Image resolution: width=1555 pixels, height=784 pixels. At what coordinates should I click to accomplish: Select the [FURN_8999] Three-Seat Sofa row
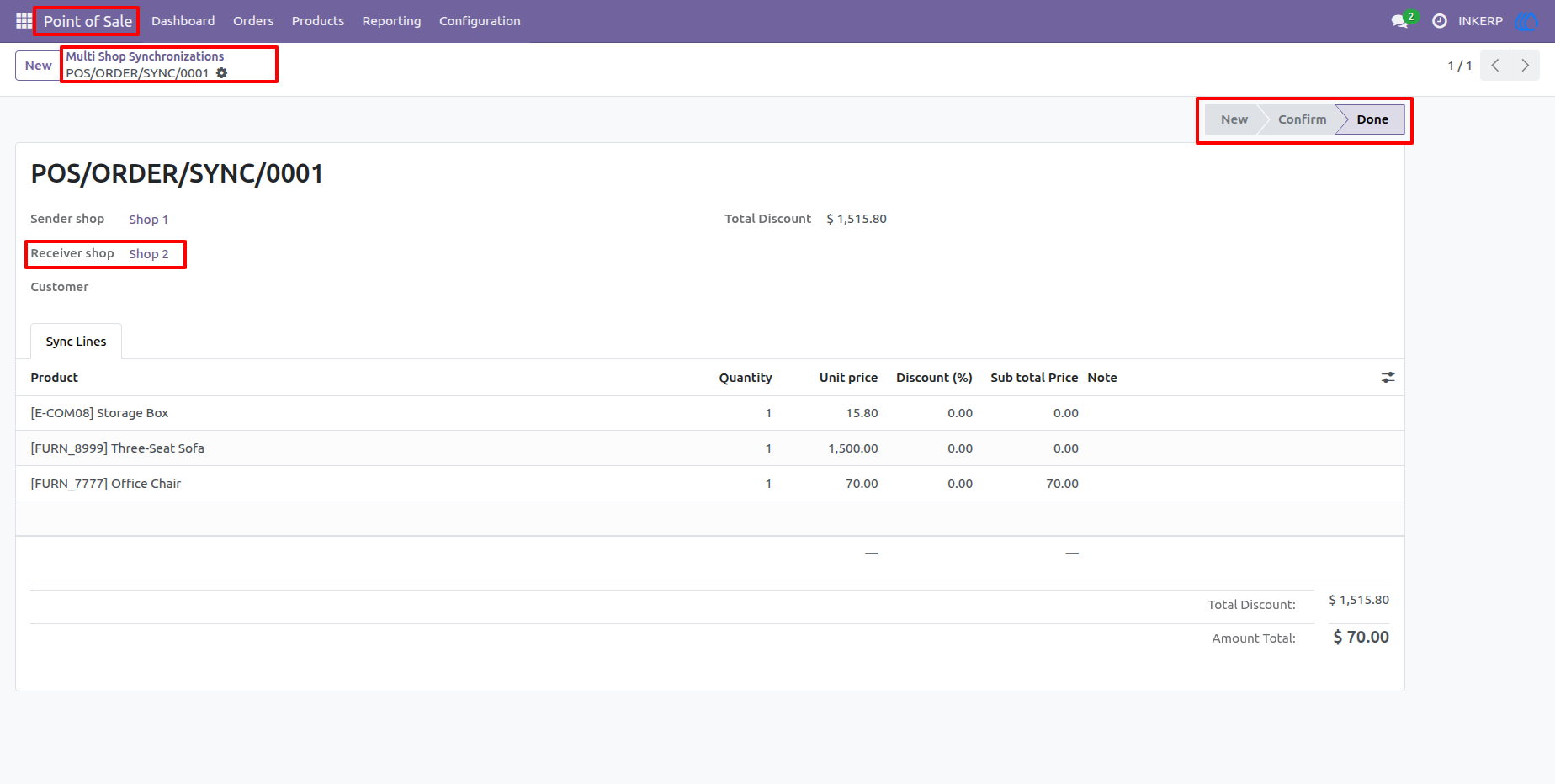[x=709, y=448]
